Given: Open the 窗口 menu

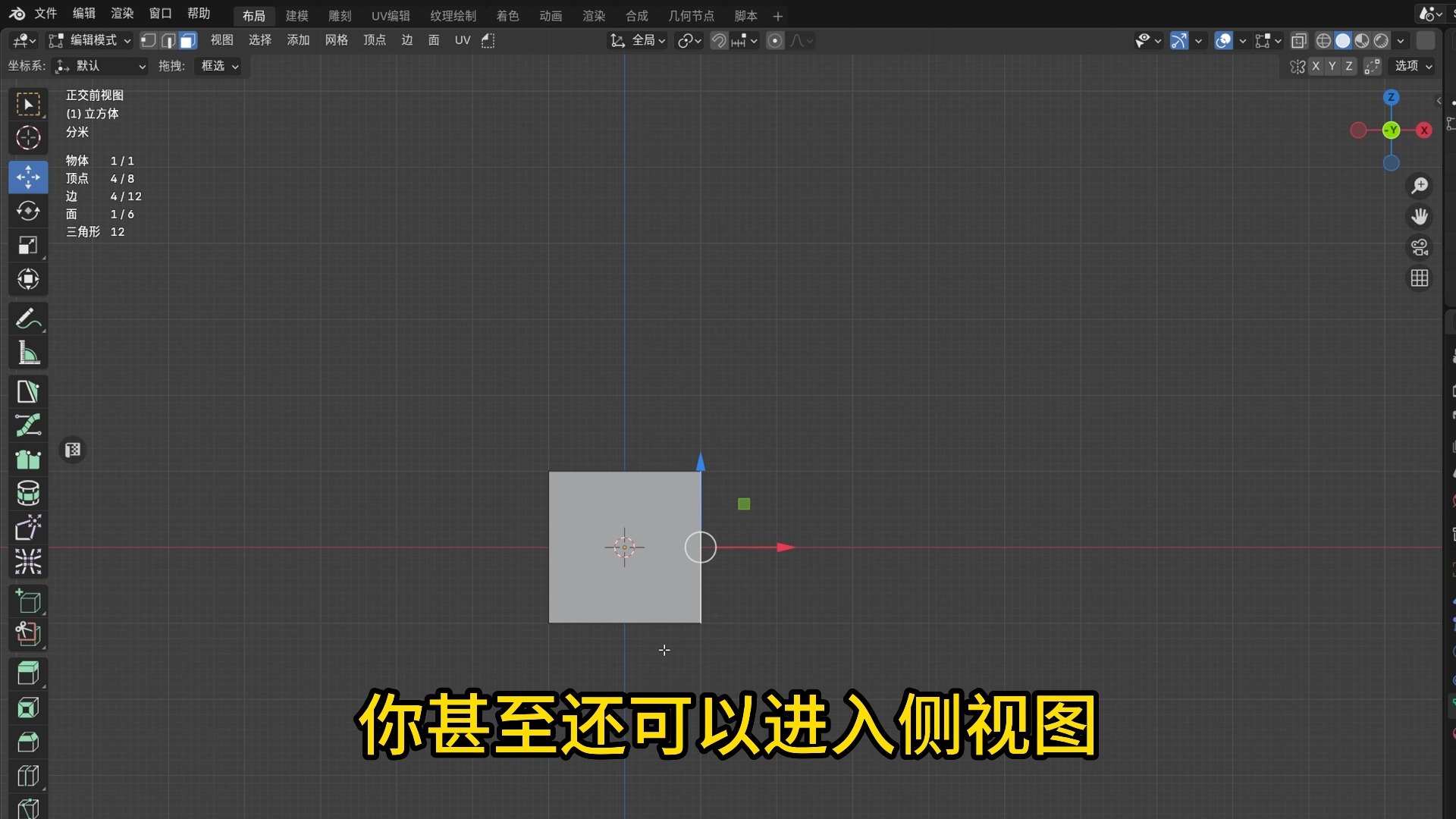Looking at the screenshot, I should (160, 14).
